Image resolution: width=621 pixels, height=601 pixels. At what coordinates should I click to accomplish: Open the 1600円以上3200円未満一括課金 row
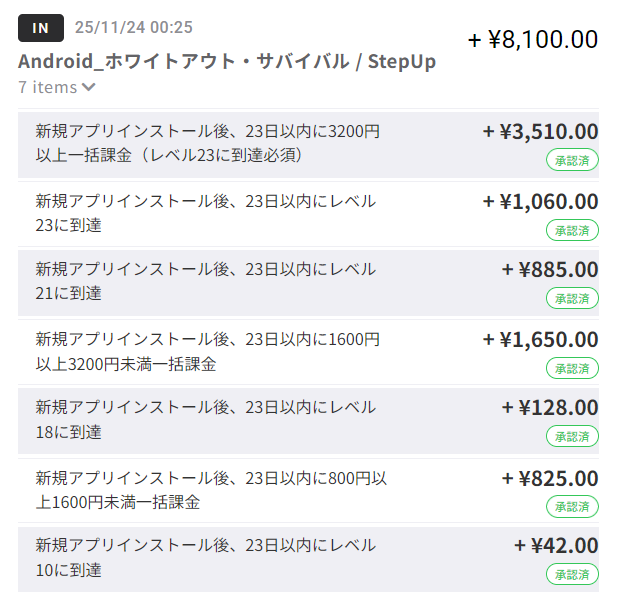click(208, 351)
